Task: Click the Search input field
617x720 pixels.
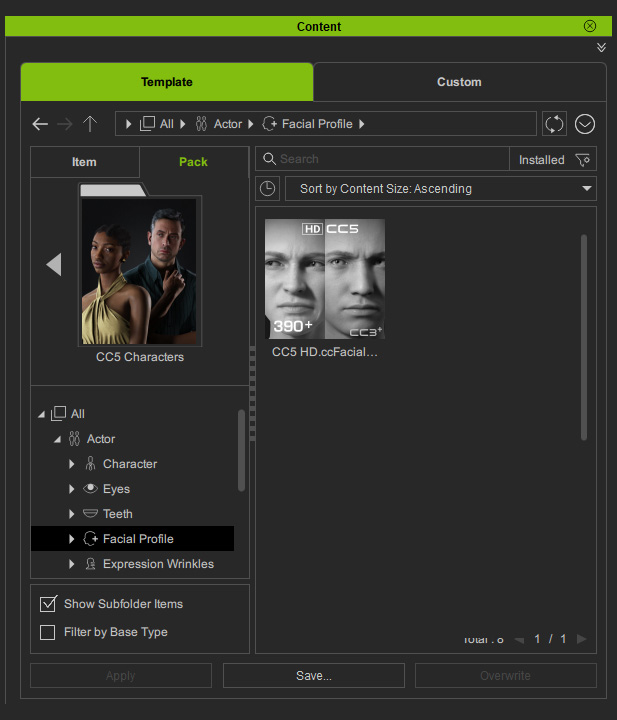Action: coord(386,159)
